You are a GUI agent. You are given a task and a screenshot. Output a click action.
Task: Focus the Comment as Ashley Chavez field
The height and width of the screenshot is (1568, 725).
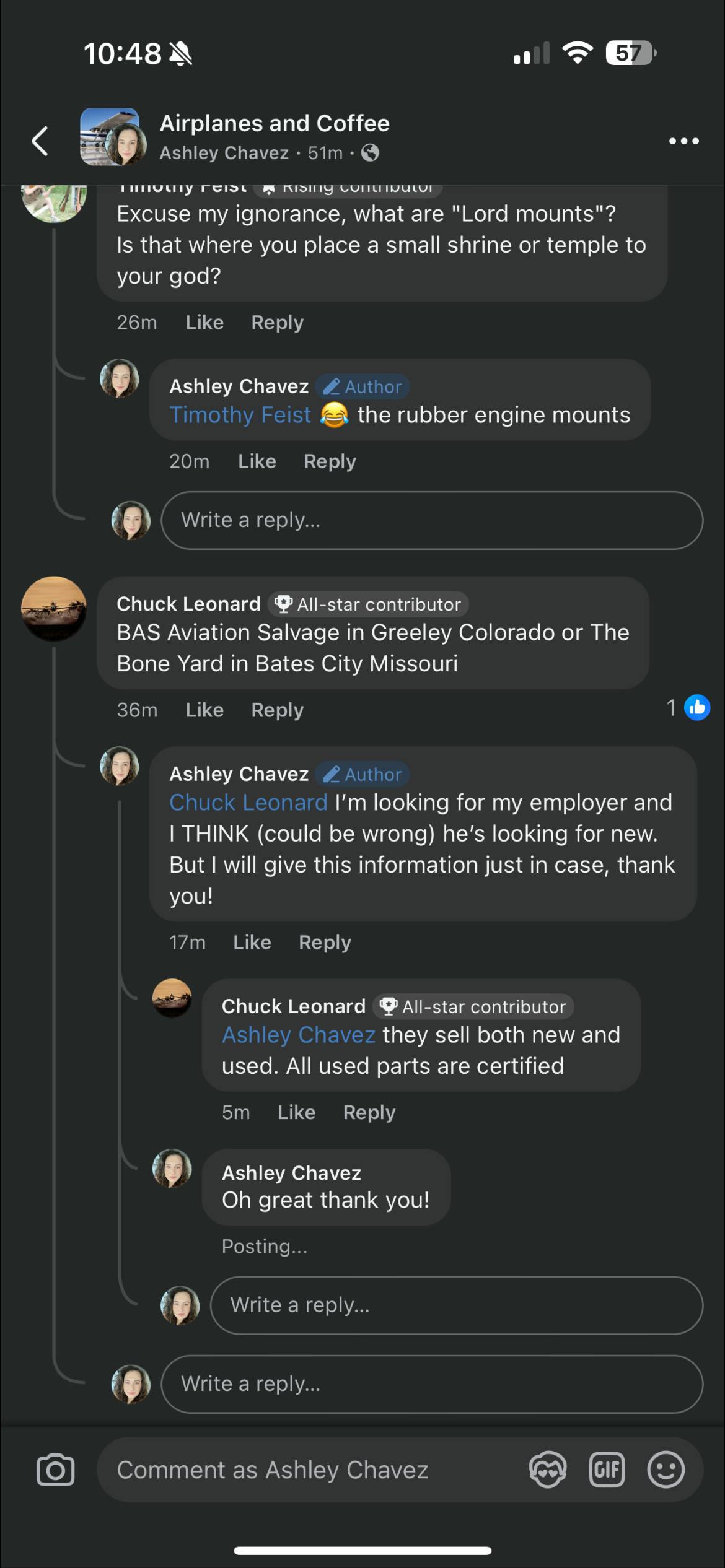(x=310, y=1470)
